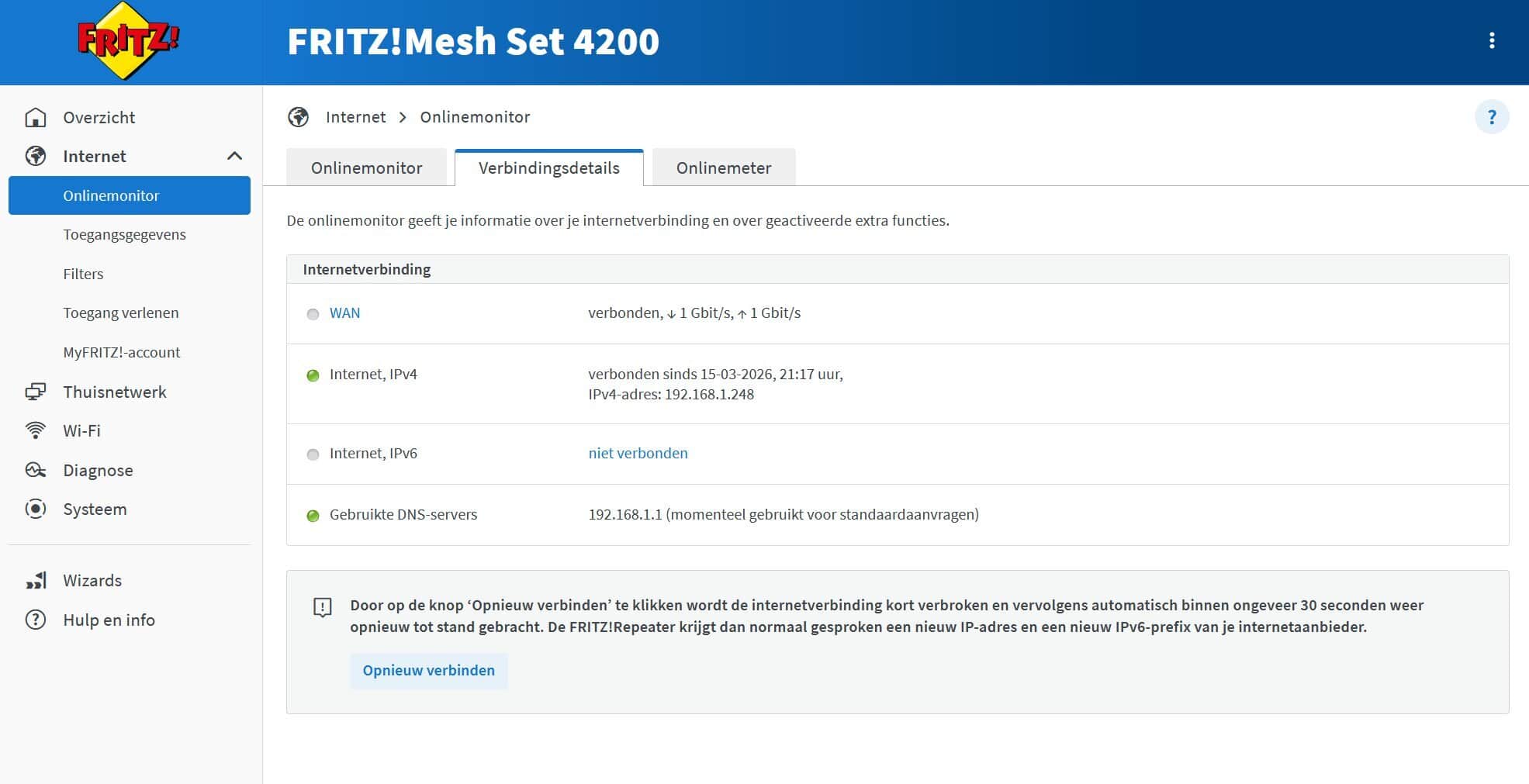Open the three-dot options menu
This screenshot has width=1529, height=784.
click(x=1491, y=41)
